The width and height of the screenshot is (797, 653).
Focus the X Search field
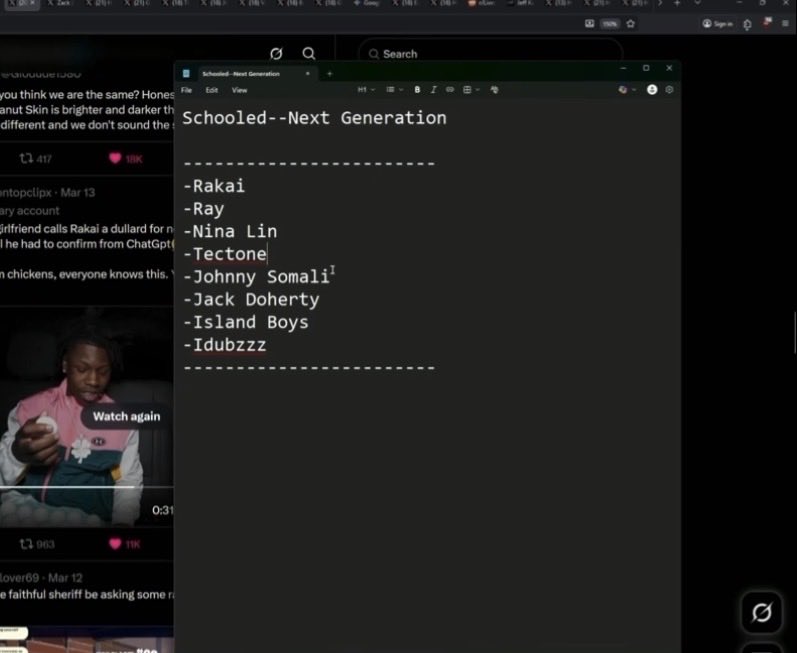[x=491, y=54]
